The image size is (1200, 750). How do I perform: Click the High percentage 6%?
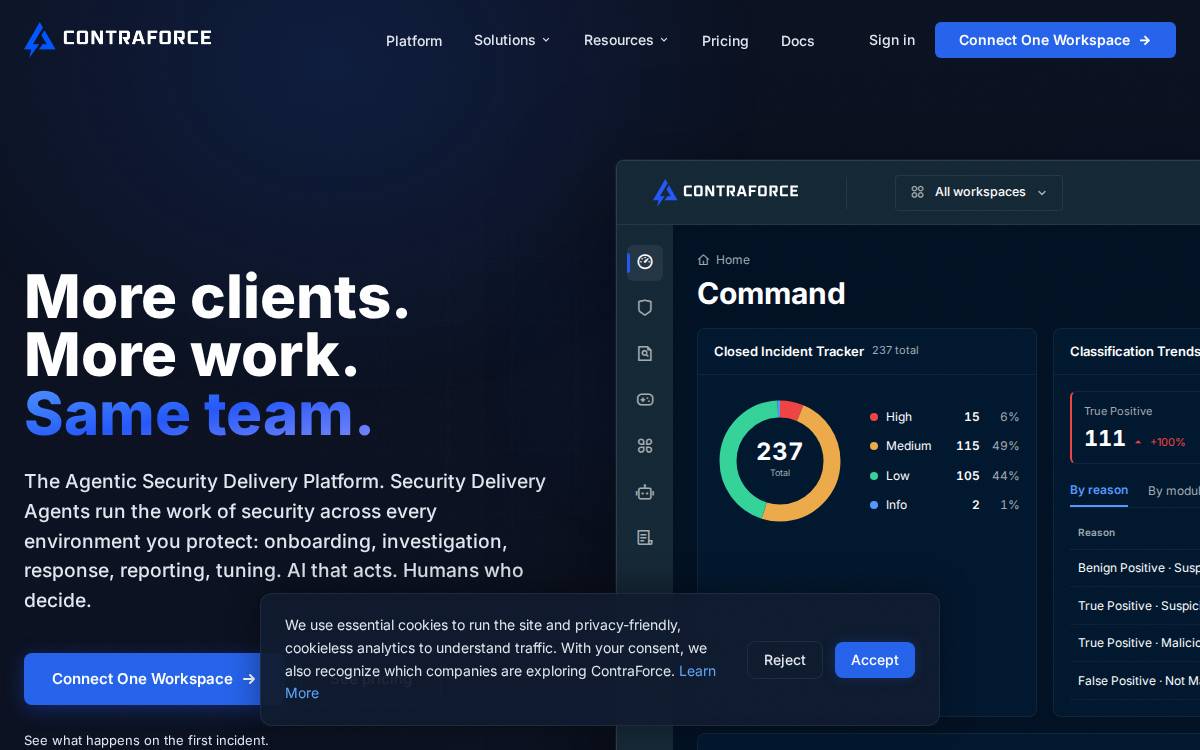[x=1010, y=417]
